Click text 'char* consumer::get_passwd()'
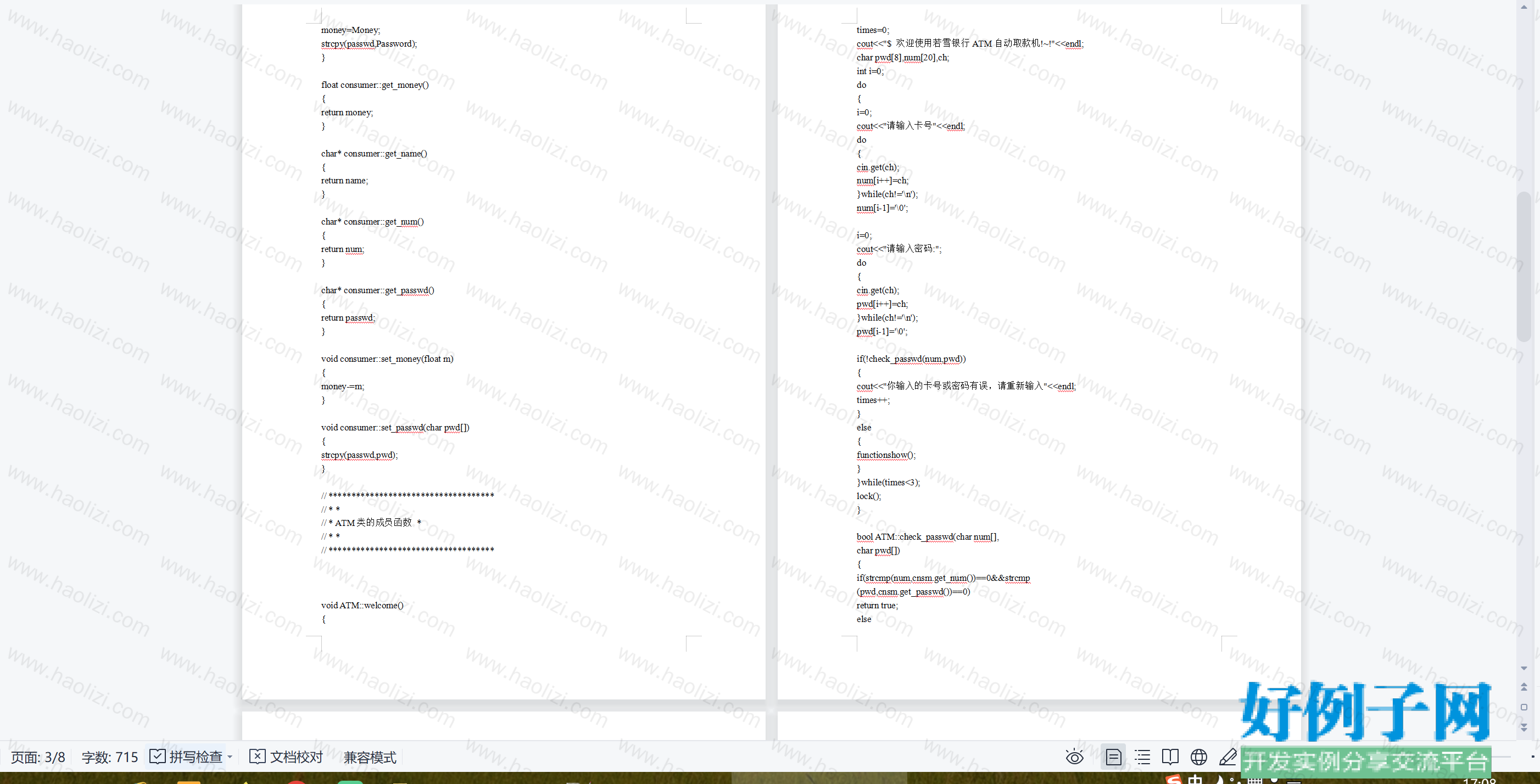 (x=378, y=290)
